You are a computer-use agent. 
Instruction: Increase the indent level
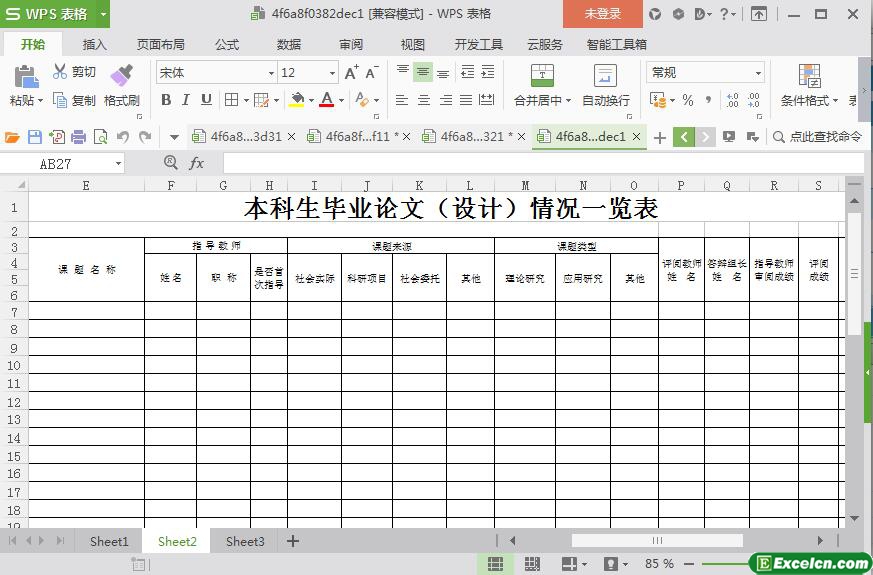click(x=488, y=71)
